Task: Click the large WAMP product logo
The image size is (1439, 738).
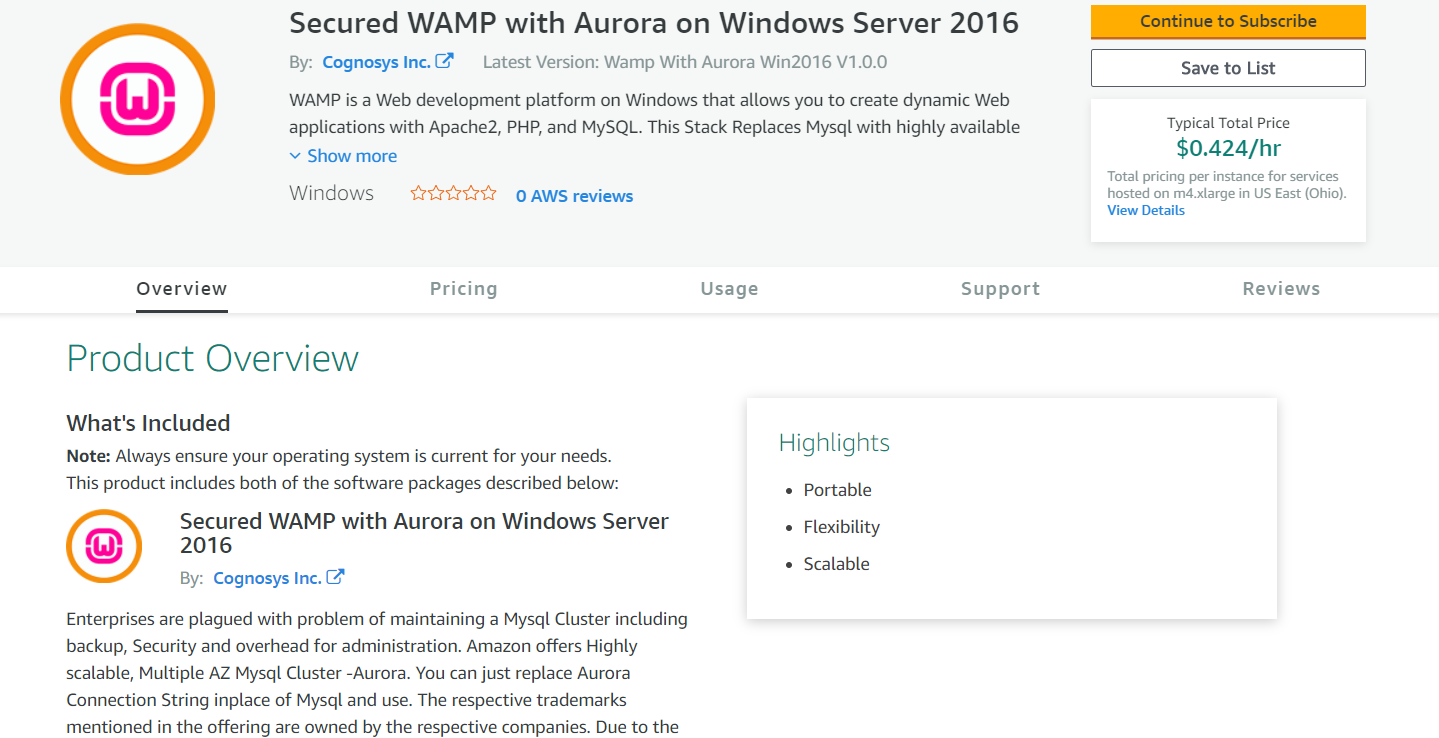Action: point(138,99)
